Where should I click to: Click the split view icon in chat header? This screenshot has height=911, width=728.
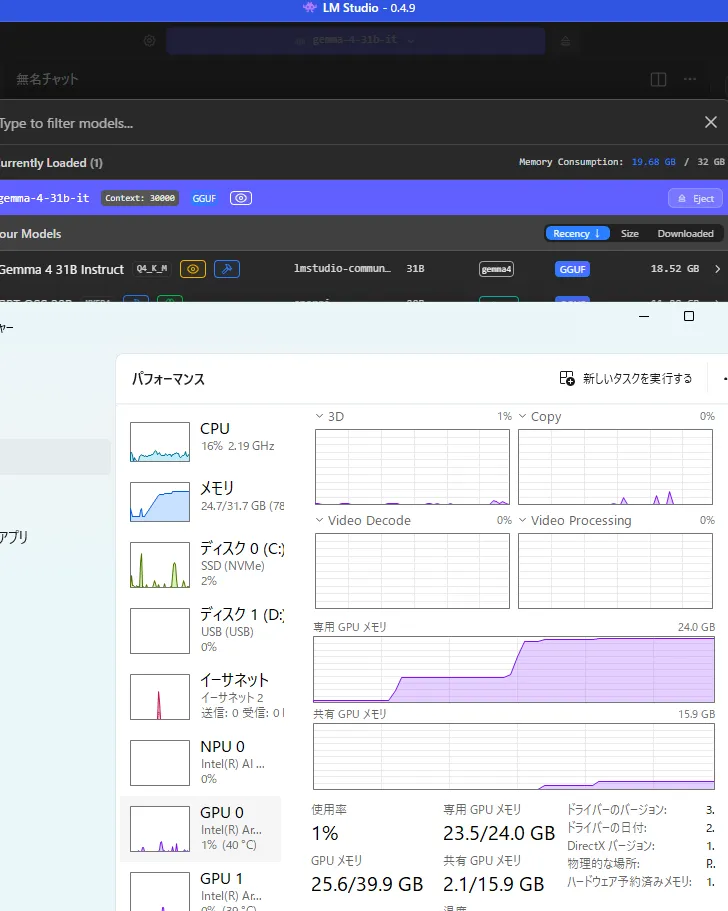tap(658, 79)
